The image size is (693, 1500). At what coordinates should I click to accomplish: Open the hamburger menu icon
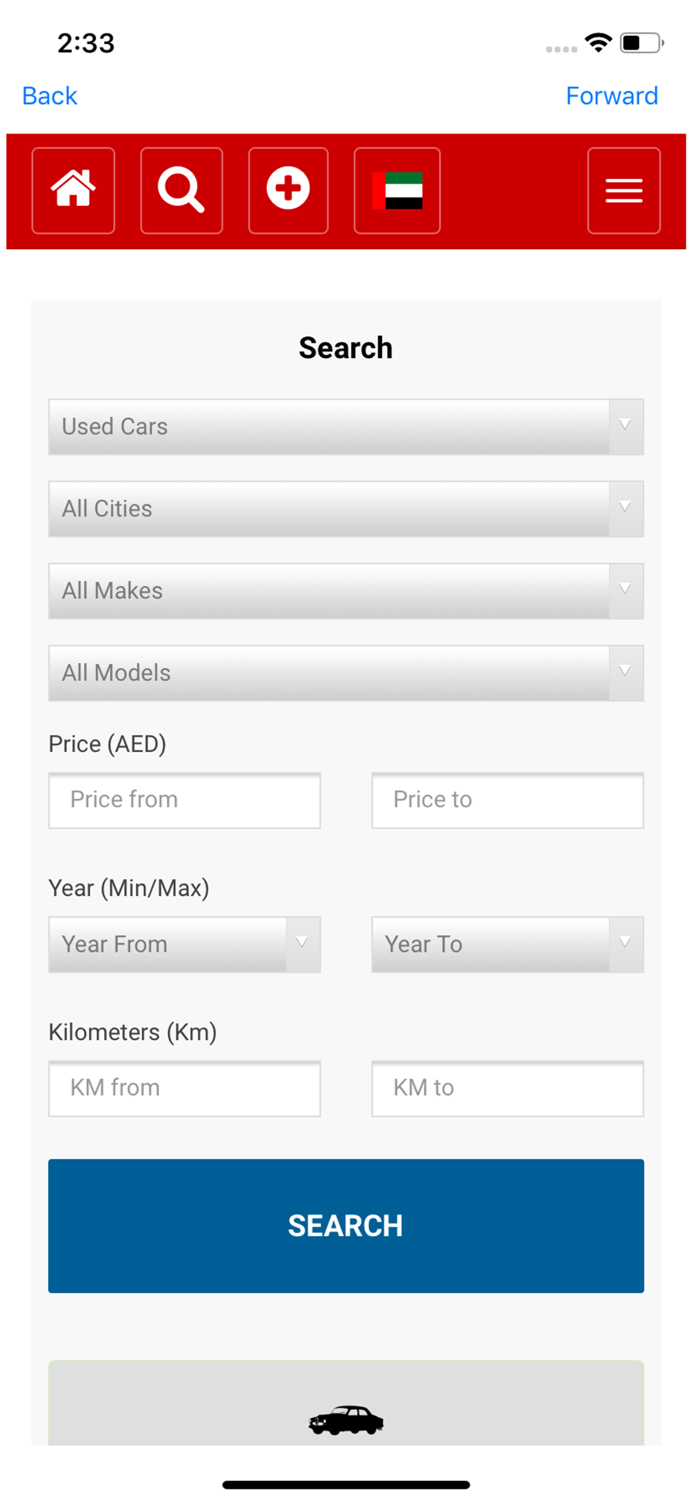coord(623,190)
